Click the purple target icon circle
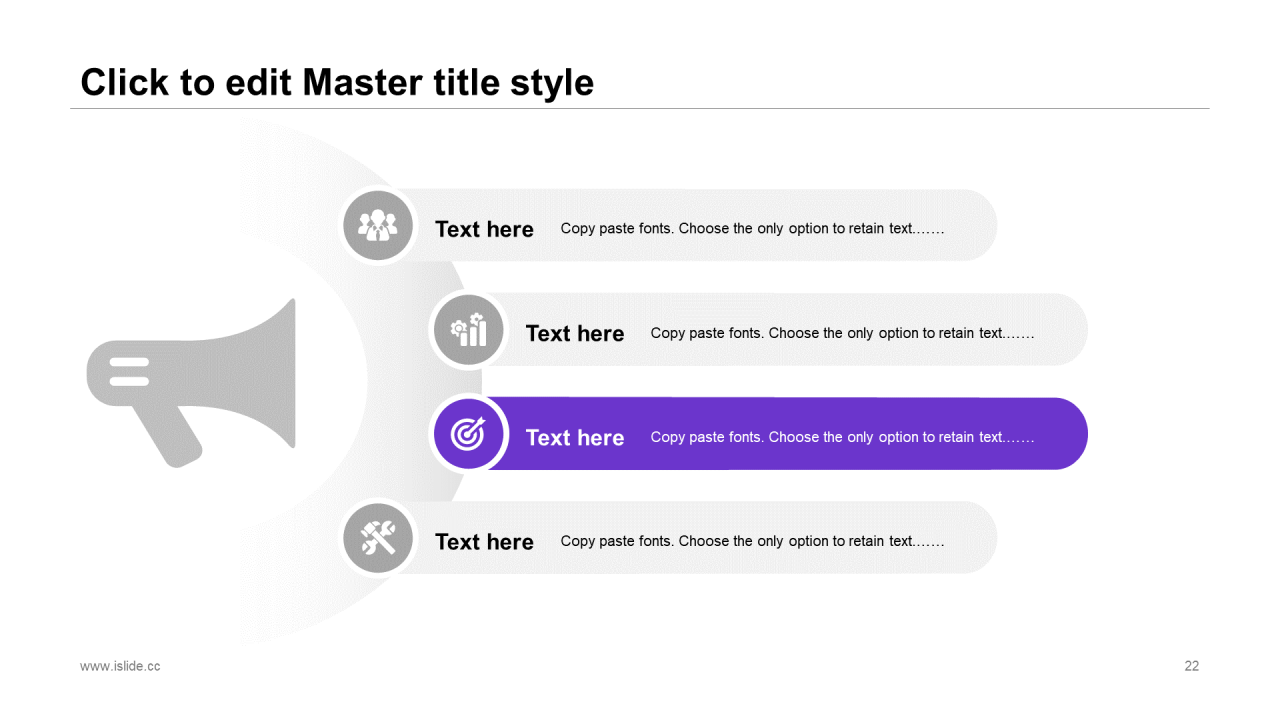The height and width of the screenshot is (720, 1280). pos(468,434)
